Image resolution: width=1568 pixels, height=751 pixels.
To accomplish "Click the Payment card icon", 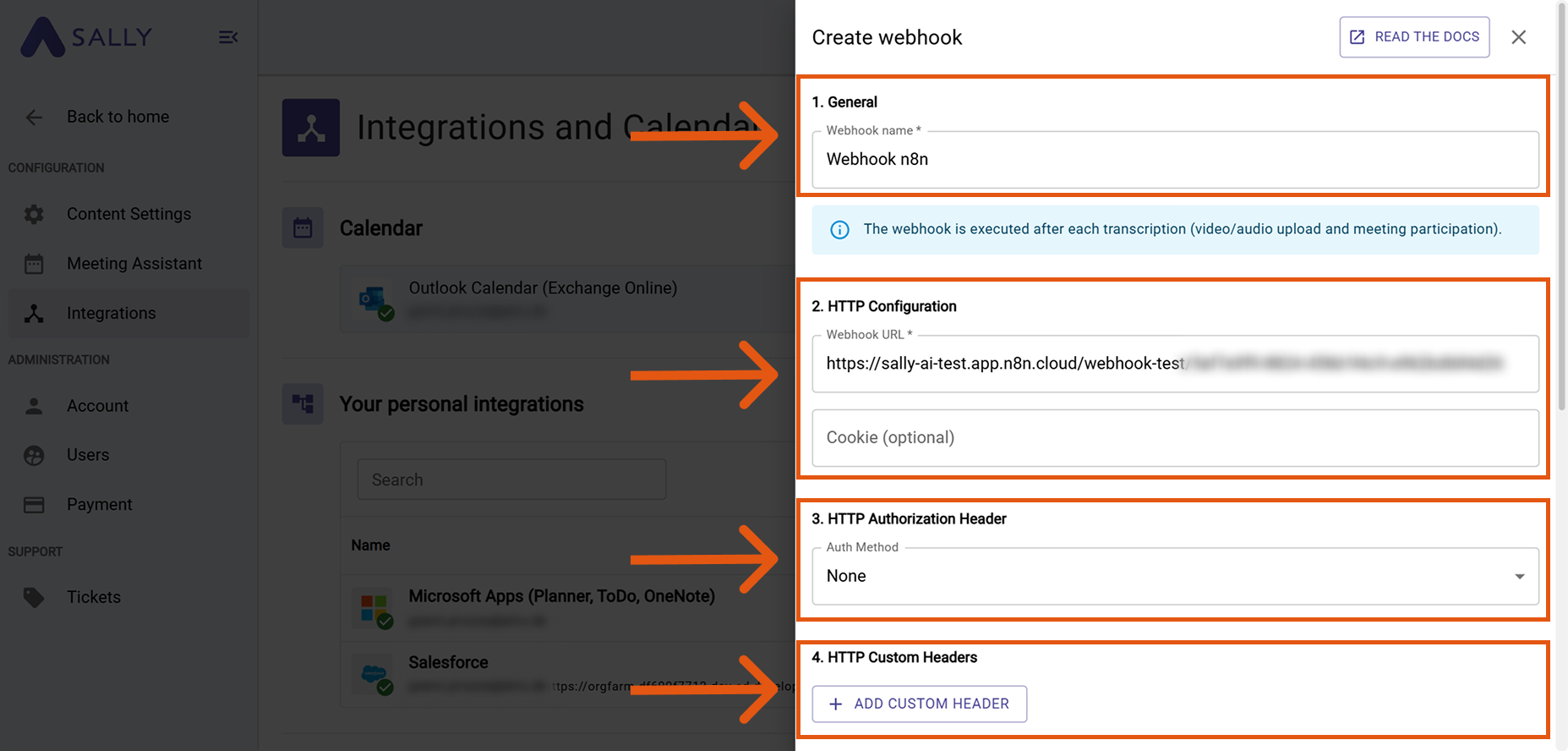I will point(34,505).
